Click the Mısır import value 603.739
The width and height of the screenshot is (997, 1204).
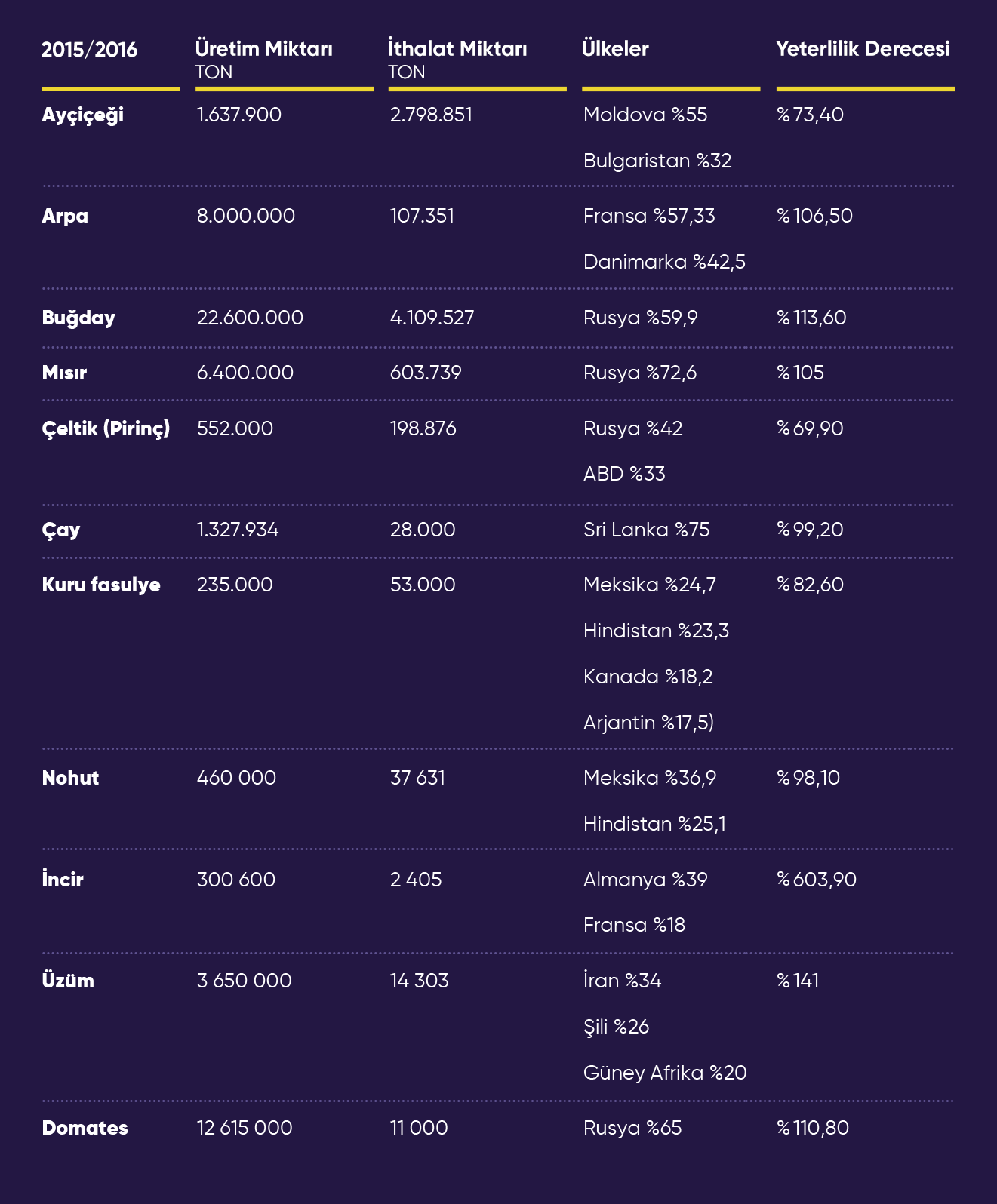426,373
